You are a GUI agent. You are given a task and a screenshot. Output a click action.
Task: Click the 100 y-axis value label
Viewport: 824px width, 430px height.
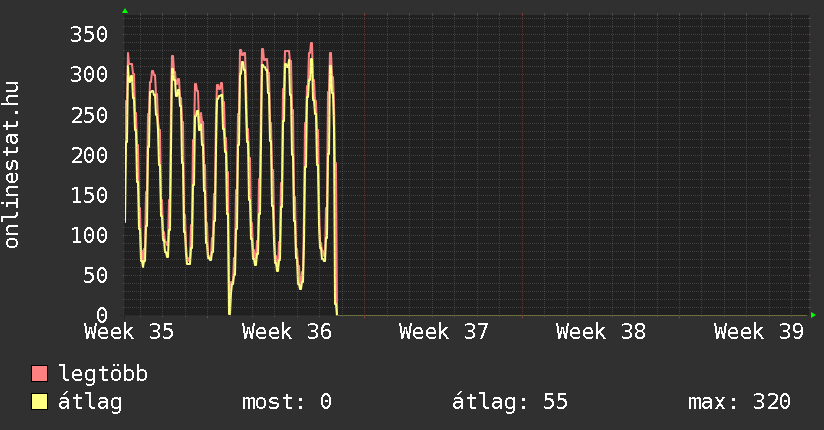pyautogui.click(x=89, y=235)
